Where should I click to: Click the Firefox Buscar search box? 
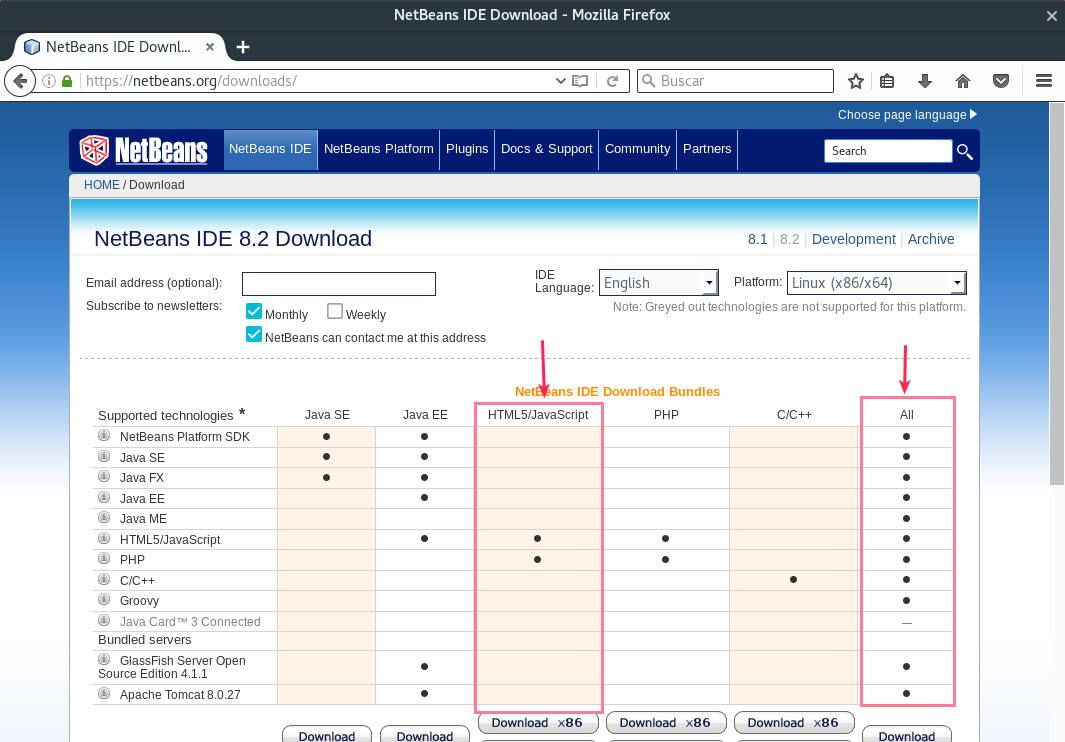pos(735,81)
